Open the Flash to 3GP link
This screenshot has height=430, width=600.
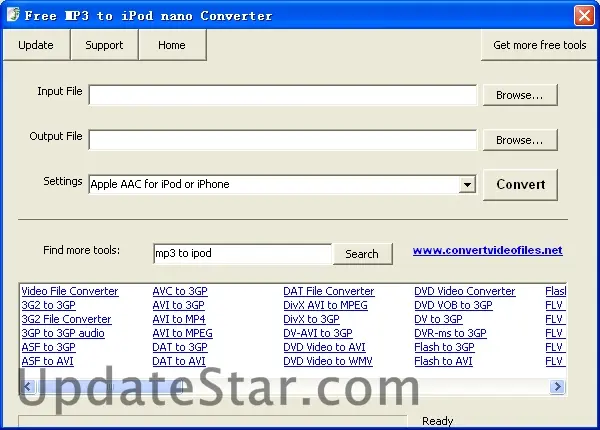click(x=444, y=347)
